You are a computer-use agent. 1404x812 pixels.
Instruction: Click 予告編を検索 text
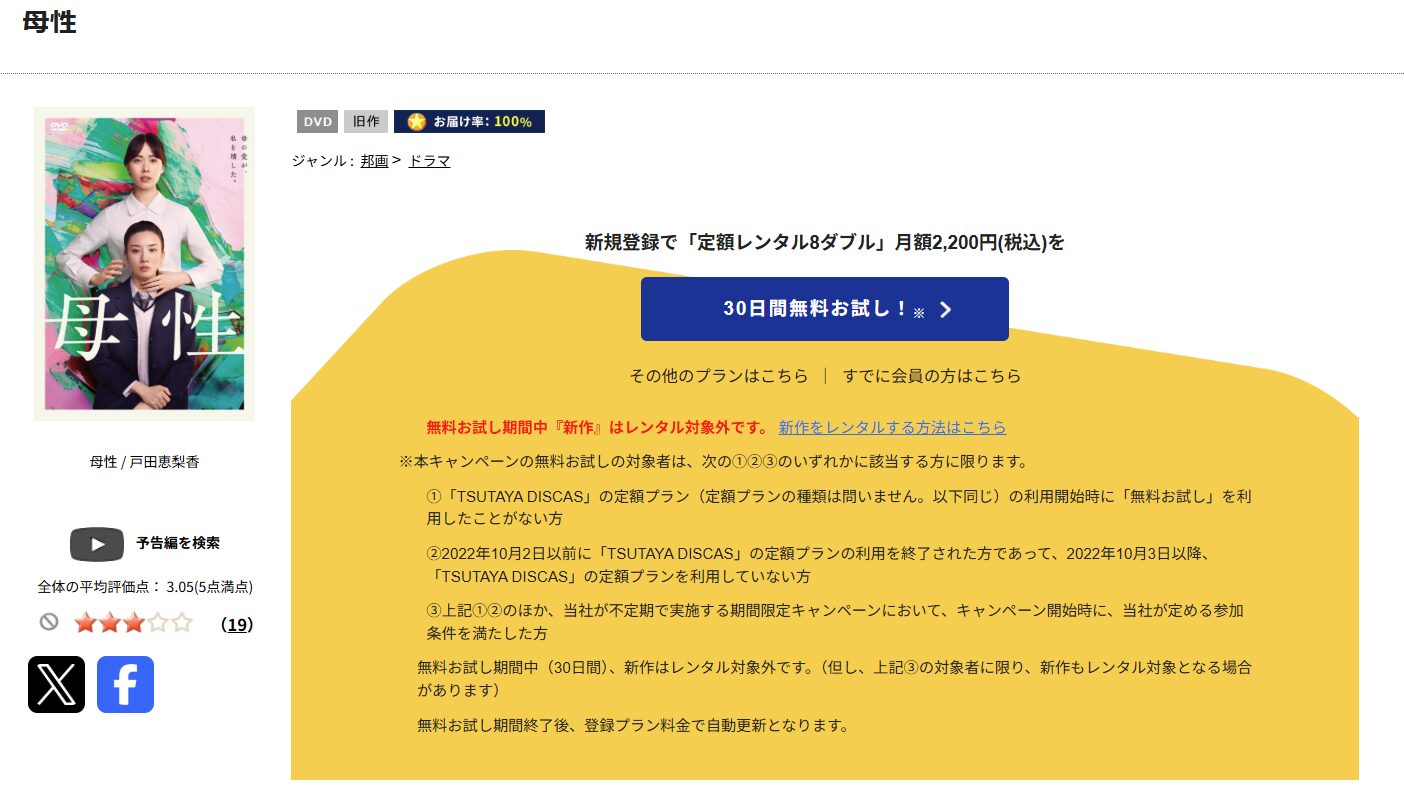click(178, 543)
